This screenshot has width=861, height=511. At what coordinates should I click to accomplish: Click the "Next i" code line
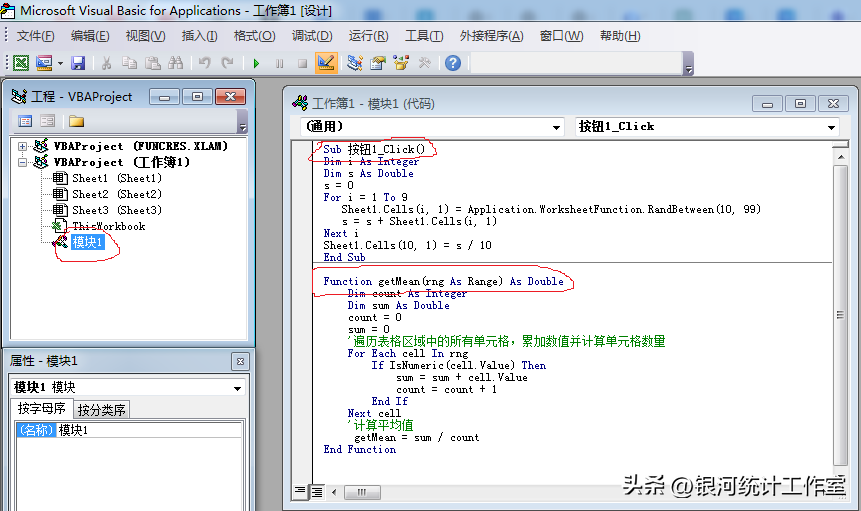pos(341,233)
